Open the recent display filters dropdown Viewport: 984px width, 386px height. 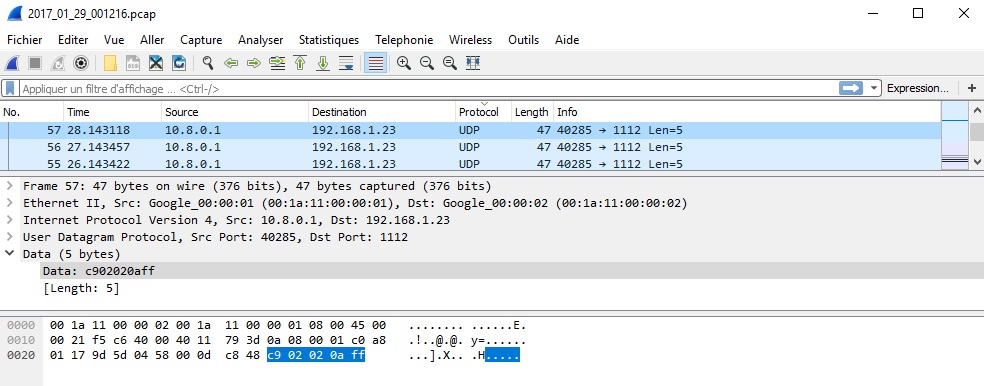coord(874,88)
